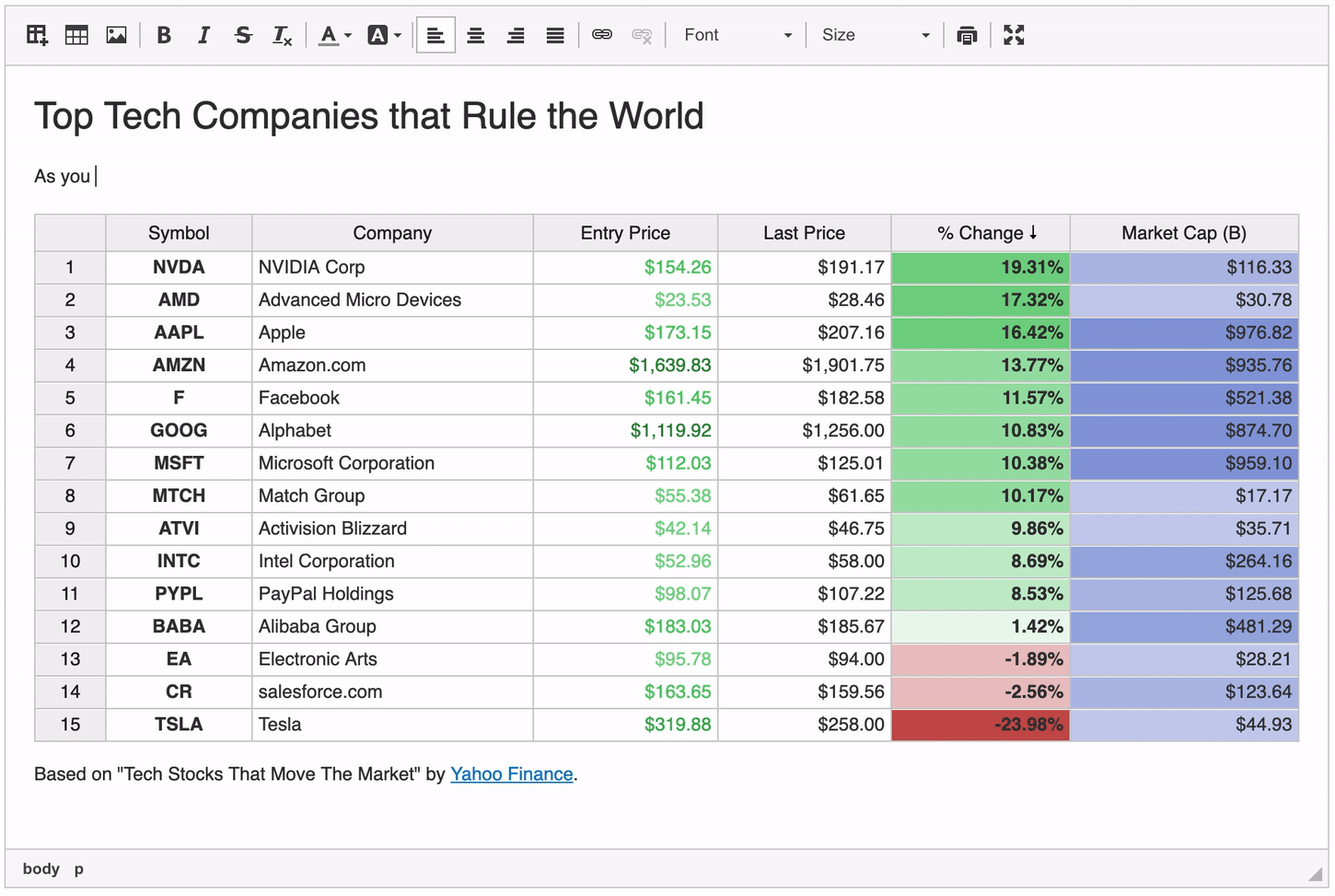1335x896 pixels.
Task: Click the page title heading text
Action: (x=368, y=116)
